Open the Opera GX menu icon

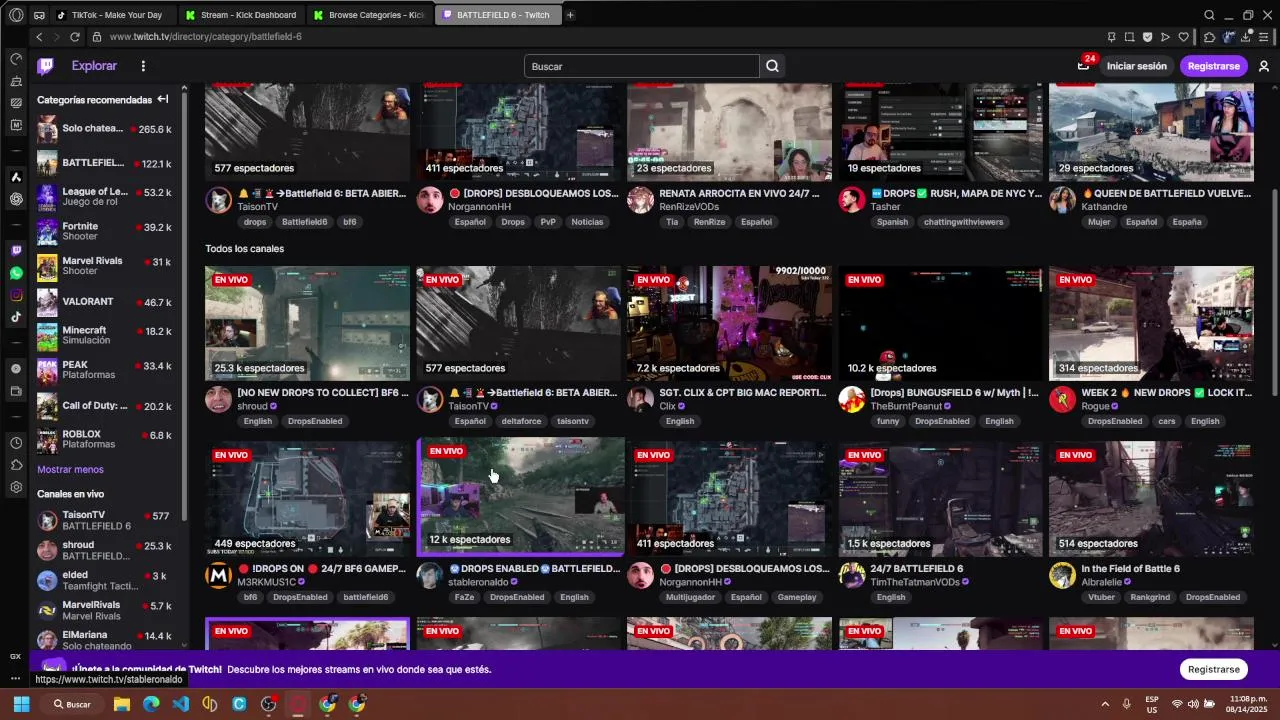coord(16,15)
